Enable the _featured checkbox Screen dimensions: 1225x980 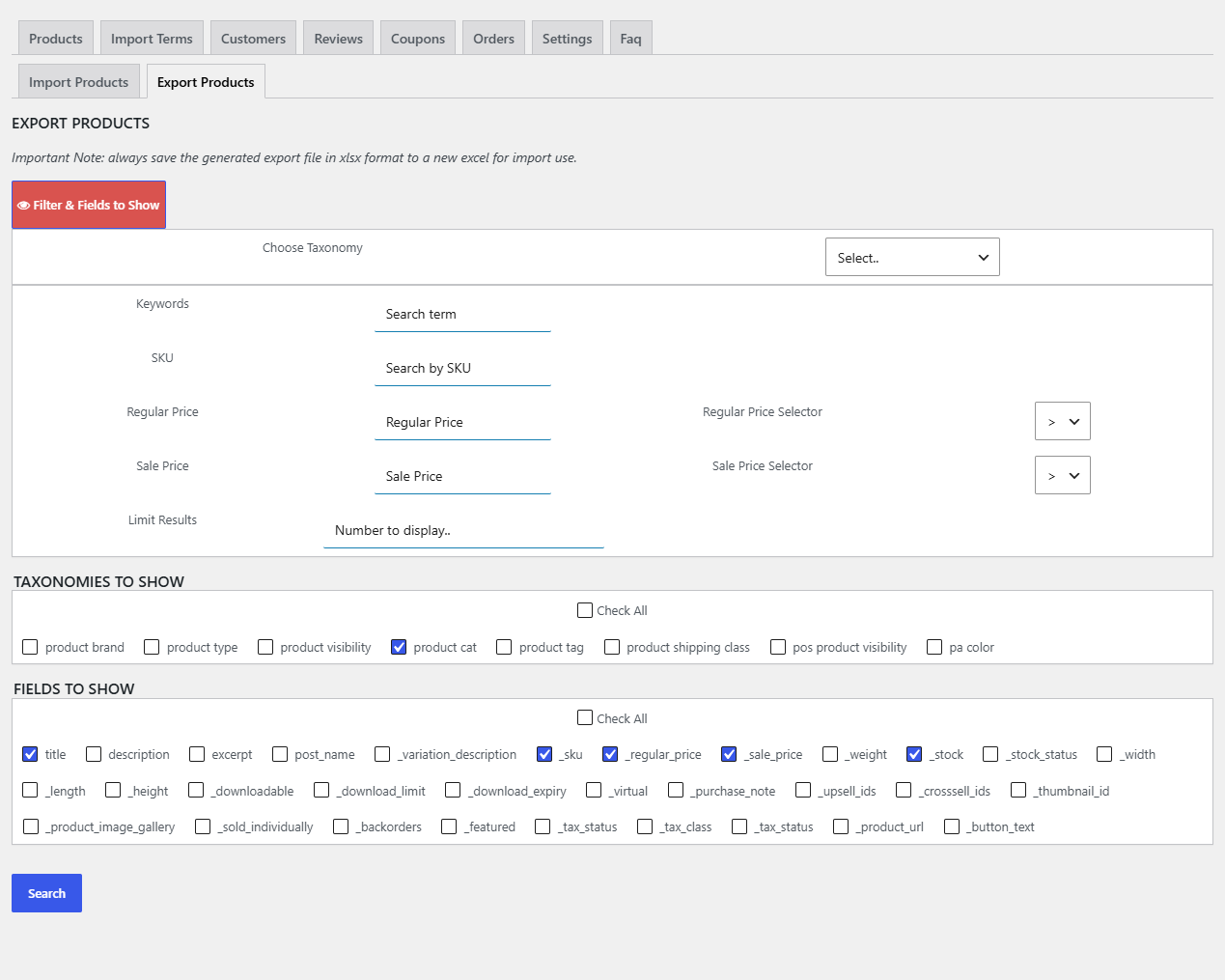coord(449,826)
